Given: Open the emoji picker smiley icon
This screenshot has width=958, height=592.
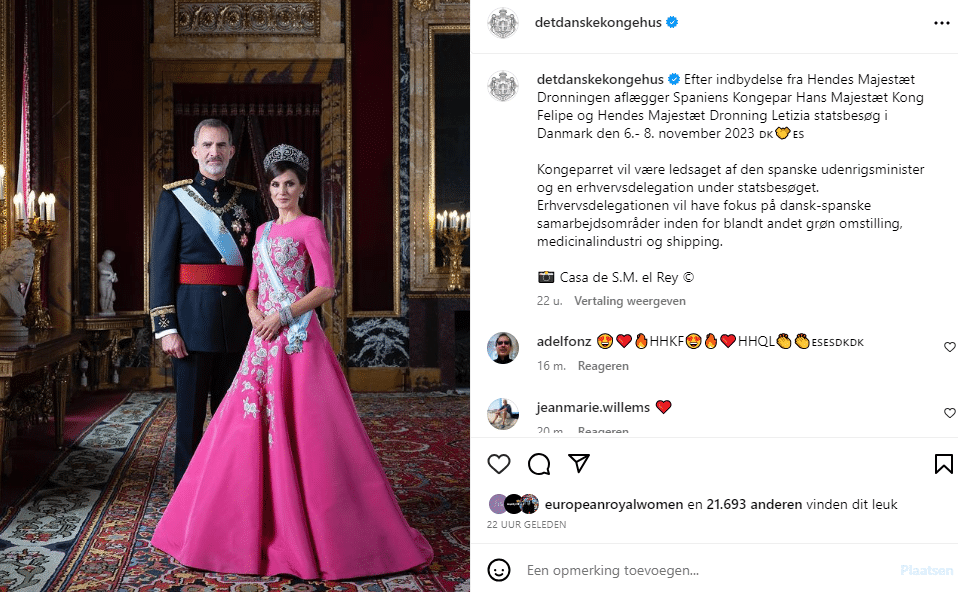Looking at the screenshot, I should click(499, 570).
